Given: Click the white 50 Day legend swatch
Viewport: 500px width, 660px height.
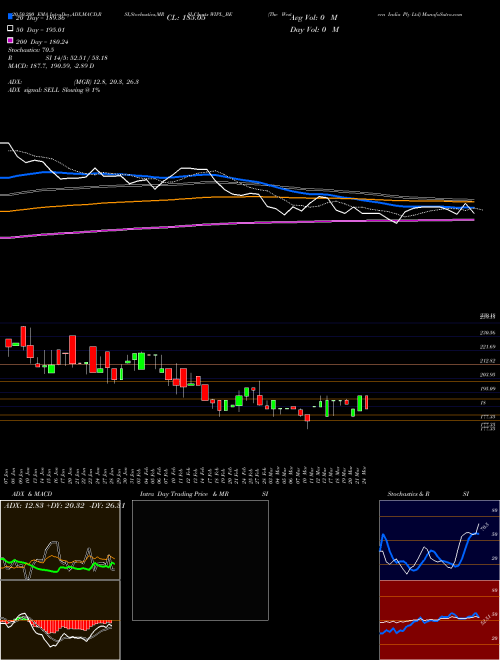Looking at the screenshot, I should coord(10,29).
